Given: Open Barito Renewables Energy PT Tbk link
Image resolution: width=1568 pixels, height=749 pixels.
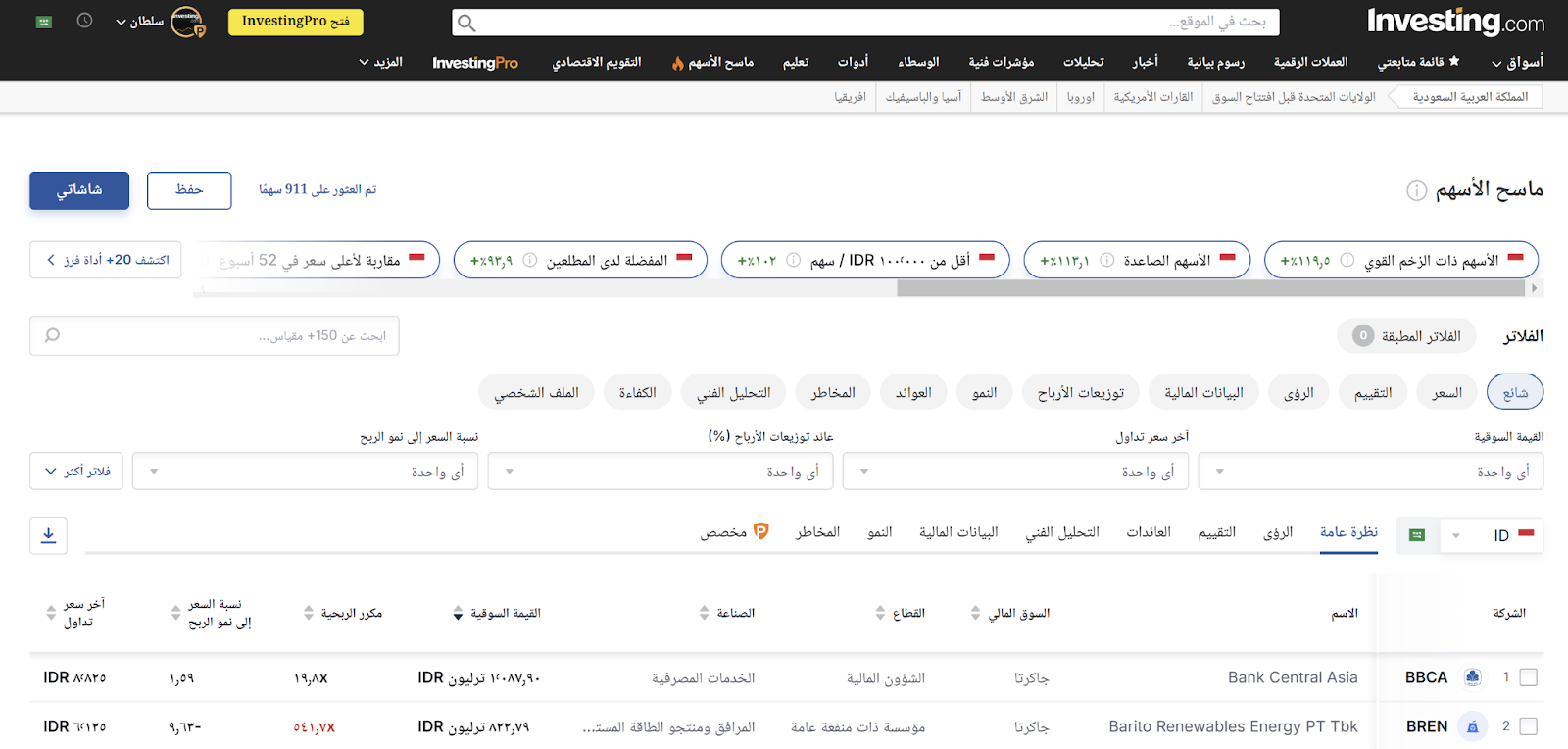Looking at the screenshot, I should (1233, 726).
